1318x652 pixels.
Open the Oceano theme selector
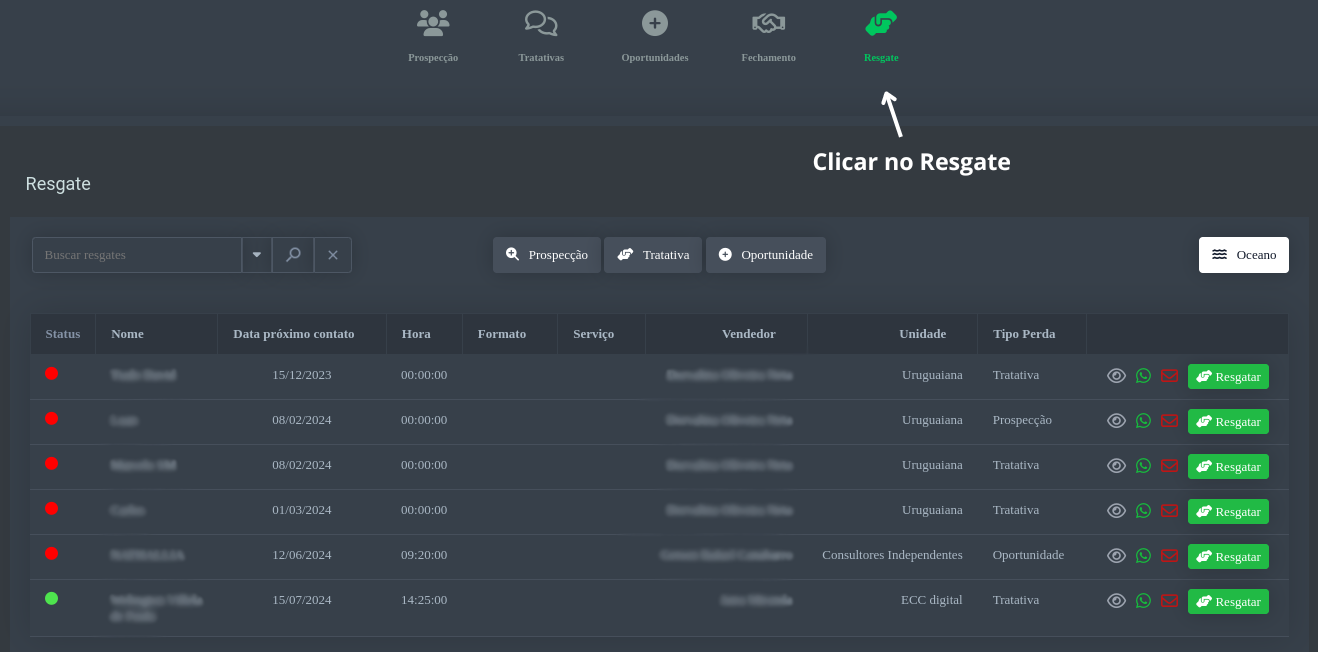click(1243, 255)
